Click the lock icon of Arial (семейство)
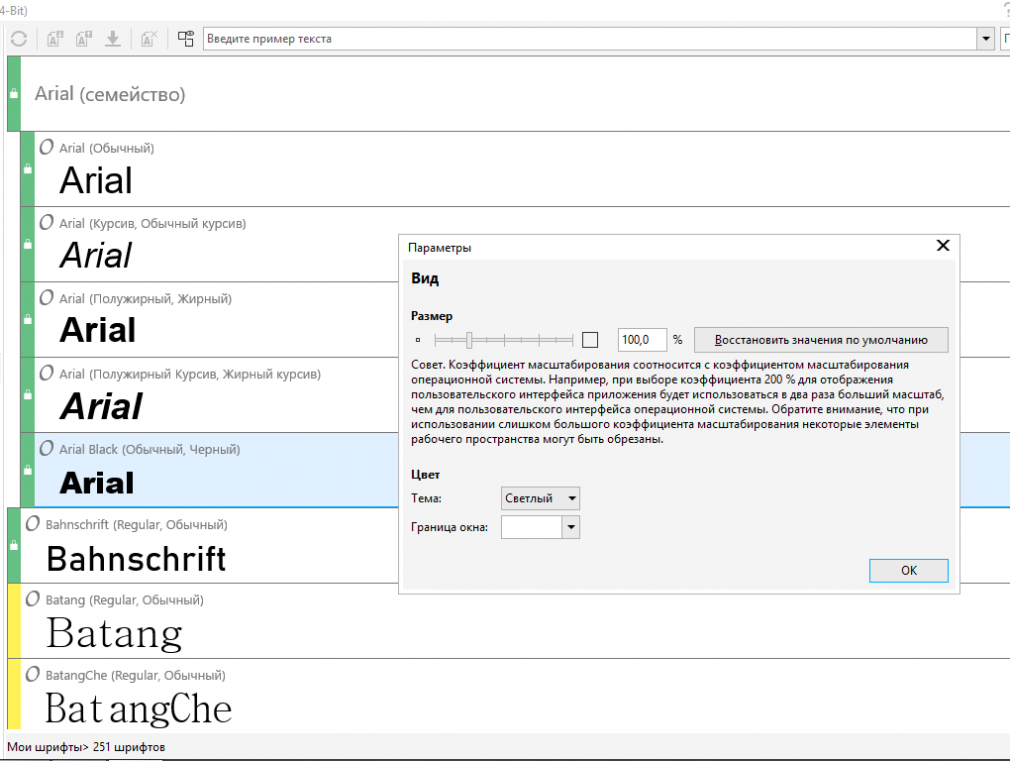This screenshot has height=761, width=1010. (14, 93)
